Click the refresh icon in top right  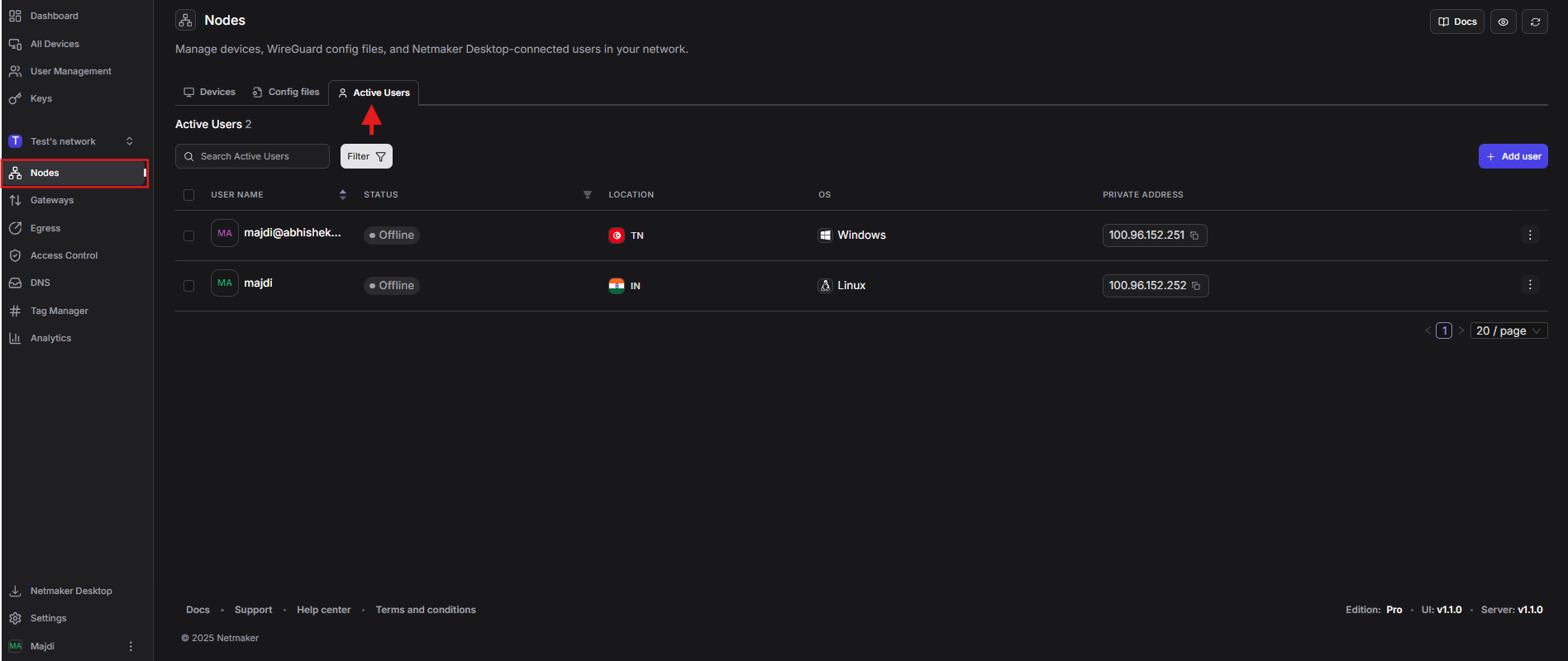tap(1535, 21)
